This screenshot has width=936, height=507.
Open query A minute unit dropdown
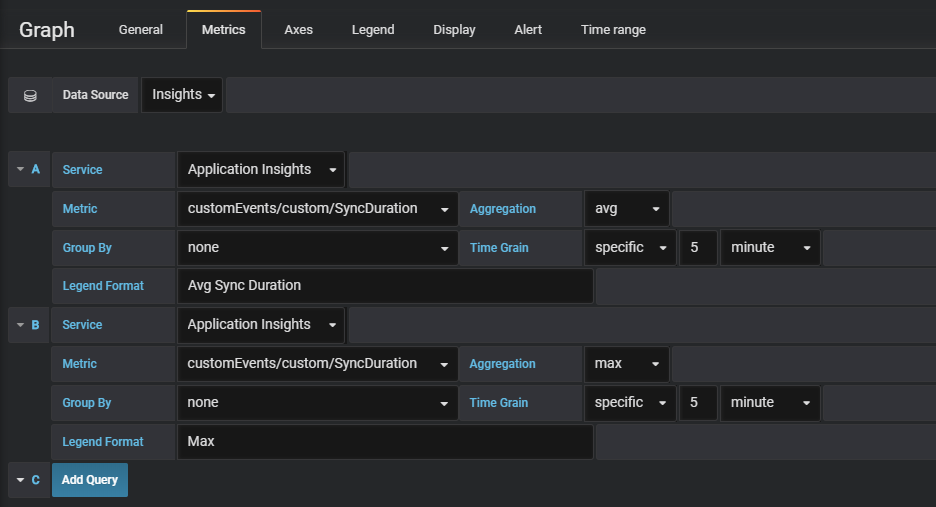(770, 247)
